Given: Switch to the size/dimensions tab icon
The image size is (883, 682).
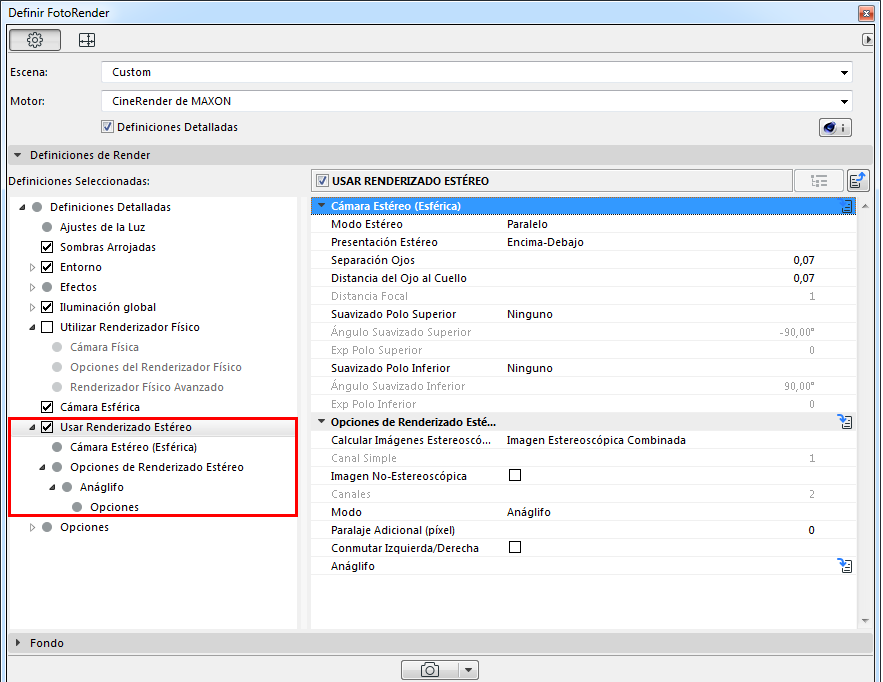Looking at the screenshot, I should click(x=87, y=40).
